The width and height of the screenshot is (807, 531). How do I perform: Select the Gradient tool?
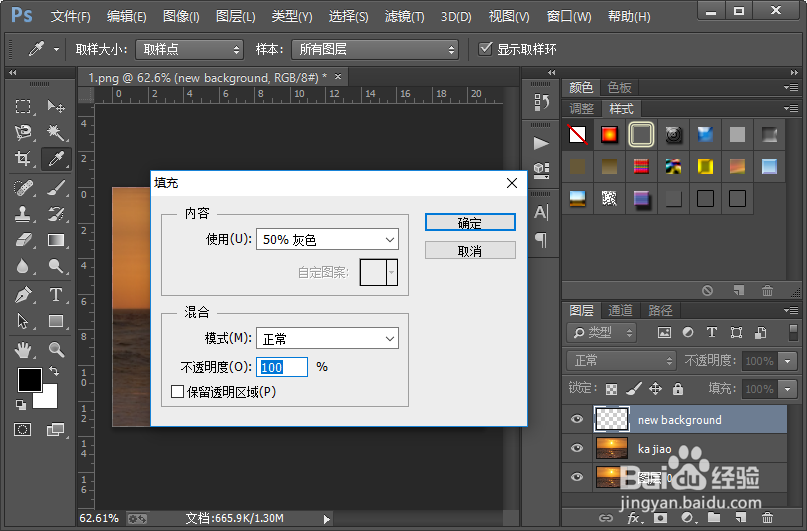point(56,240)
